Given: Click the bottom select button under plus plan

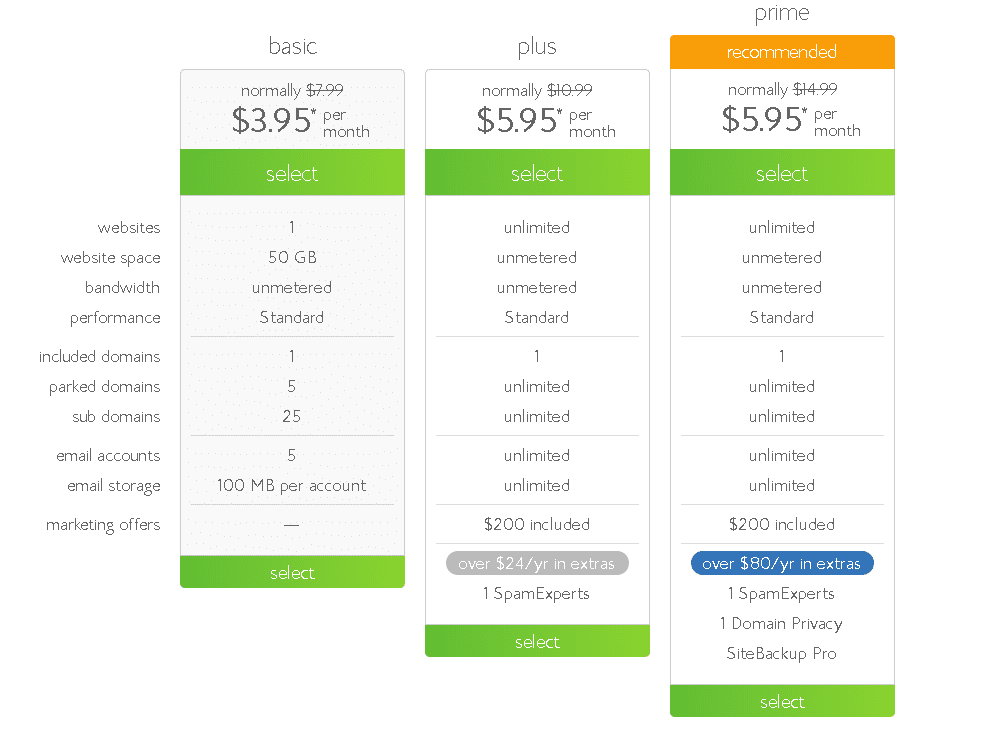Looking at the screenshot, I should (537, 641).
